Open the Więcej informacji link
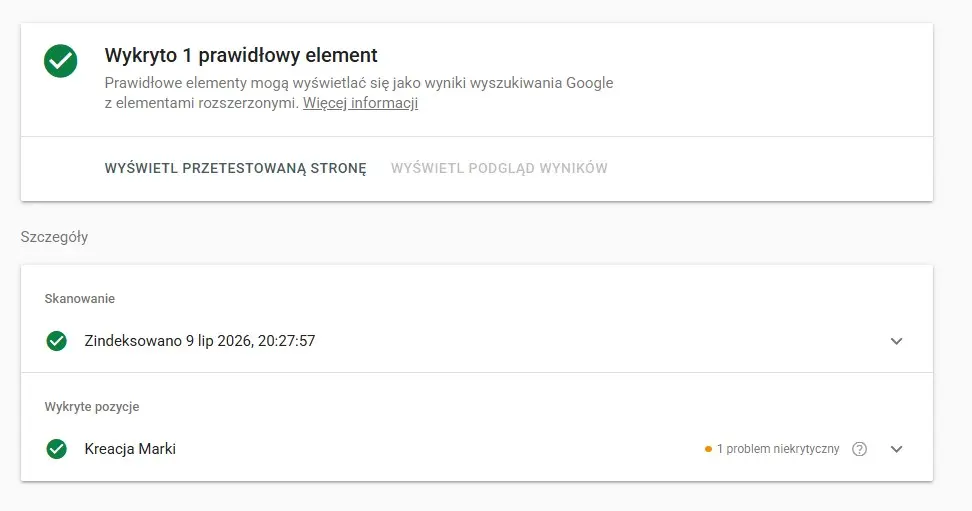 click(360, 103)
